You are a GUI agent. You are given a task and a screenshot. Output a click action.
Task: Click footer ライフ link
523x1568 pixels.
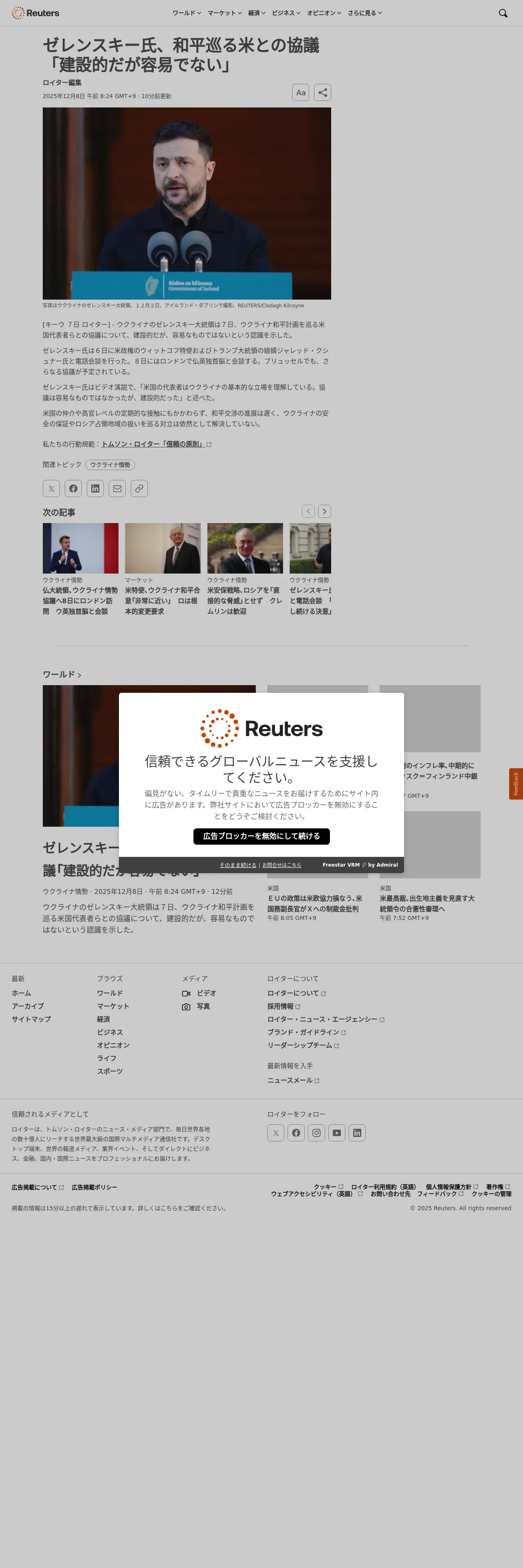(x=107, y=1058)
